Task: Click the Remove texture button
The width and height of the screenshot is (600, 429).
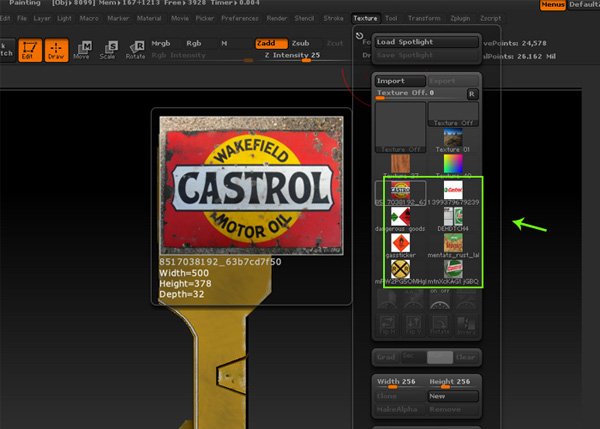Action: tap(453, 409)
